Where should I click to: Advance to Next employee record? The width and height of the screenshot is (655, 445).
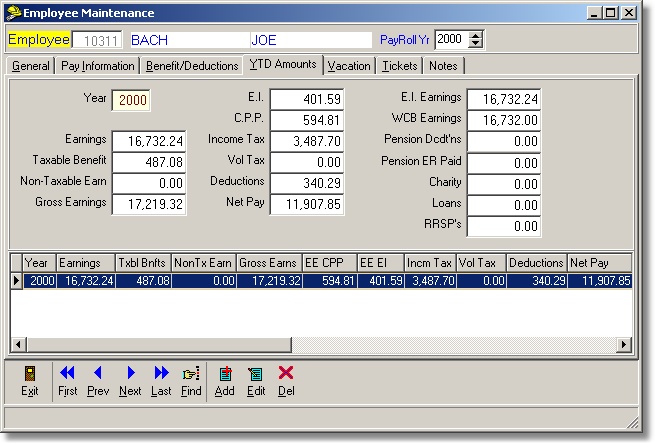130,380
